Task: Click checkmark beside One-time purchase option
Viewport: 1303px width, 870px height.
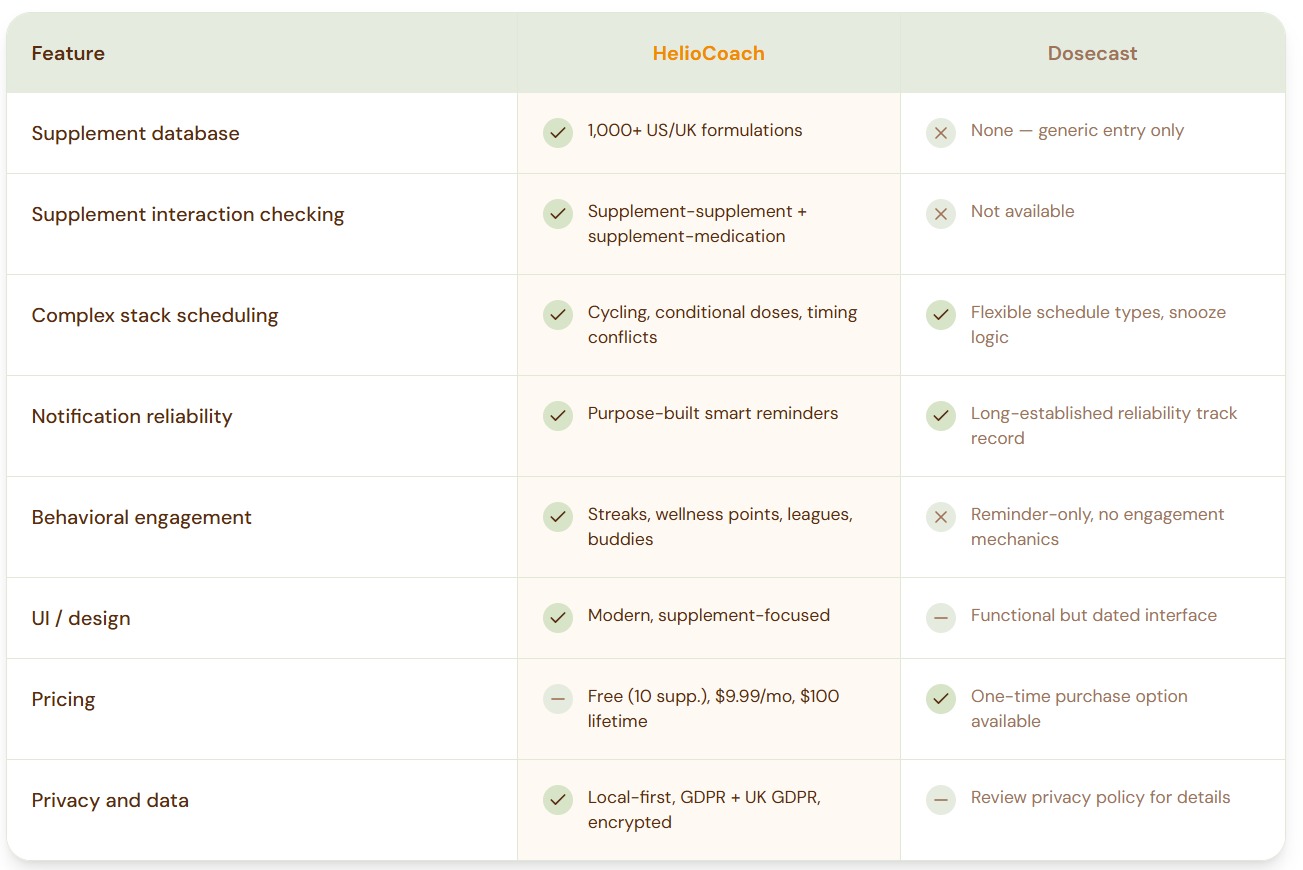Action: pyautogui.click(x=940, y=698)
